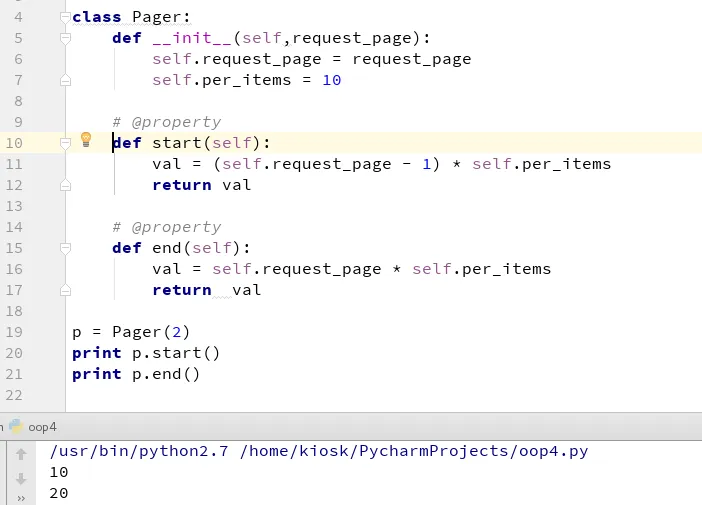Click the Python icon beside oop4
This screenshot has width=702, height=505.
[16, 426]
